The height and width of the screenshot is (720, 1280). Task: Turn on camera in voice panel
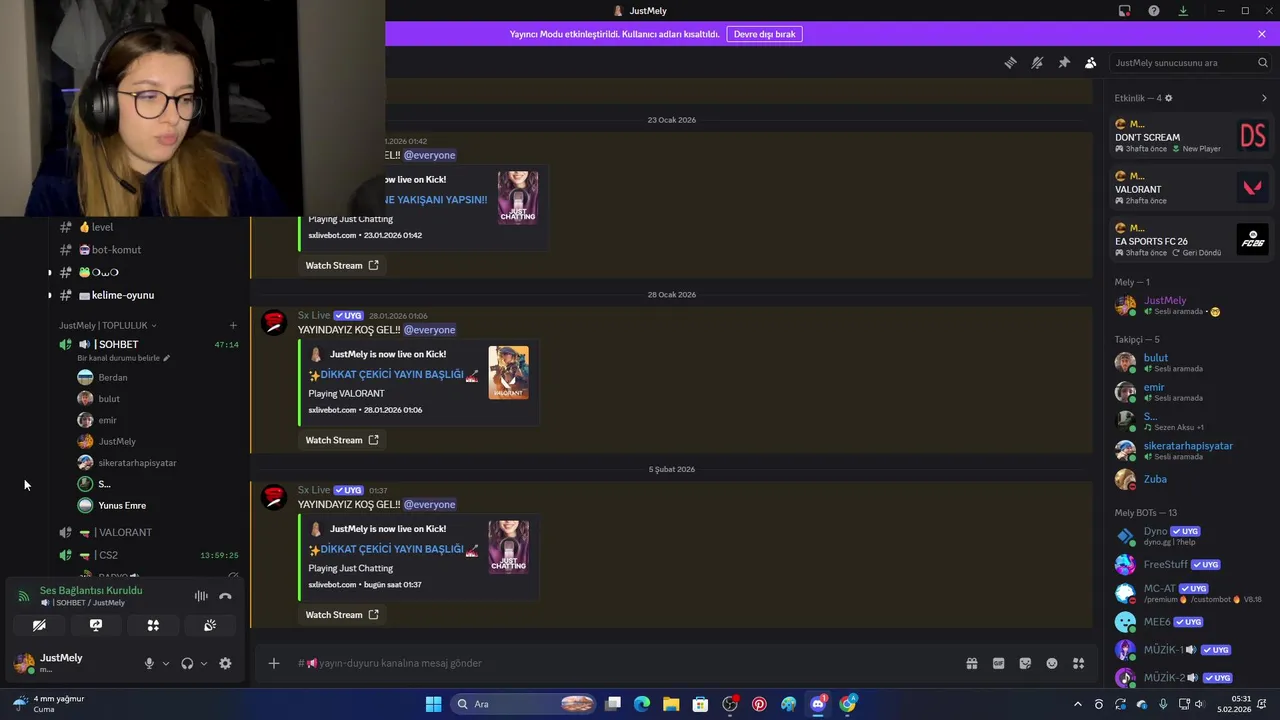click(39, 625)
